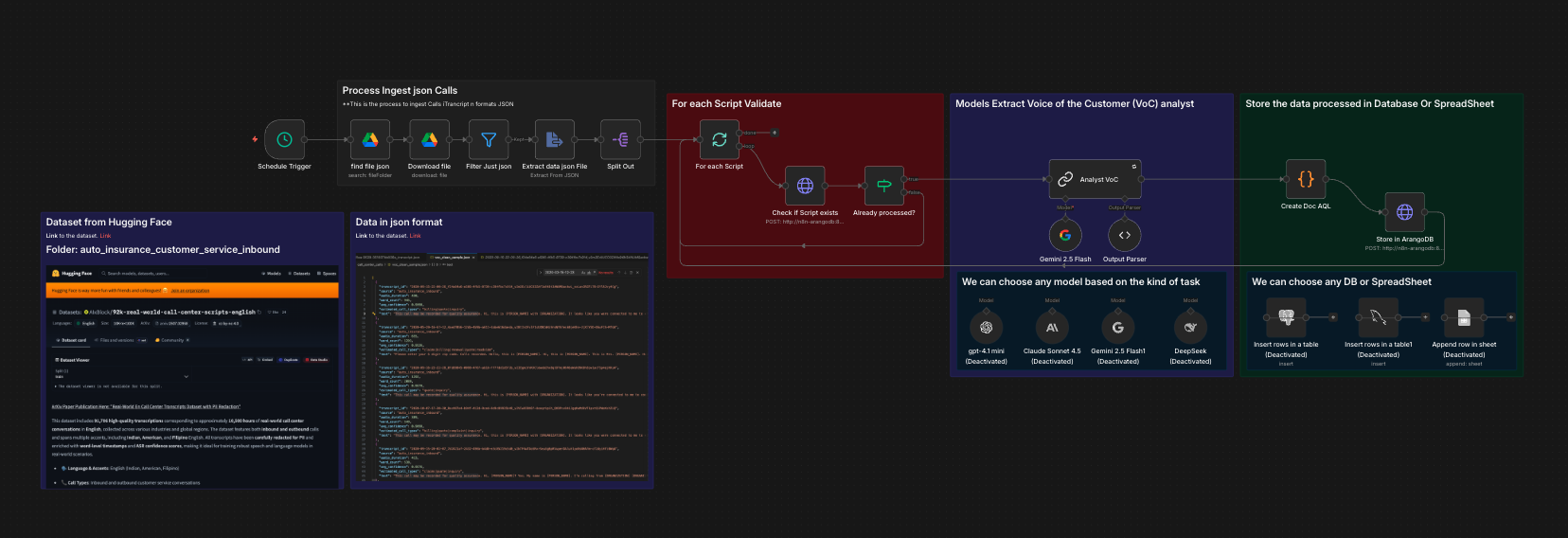Select the Analyst VoC chain node
Image resolution: width=1568 pixels, height=538 pixels.
point(1094,179)
